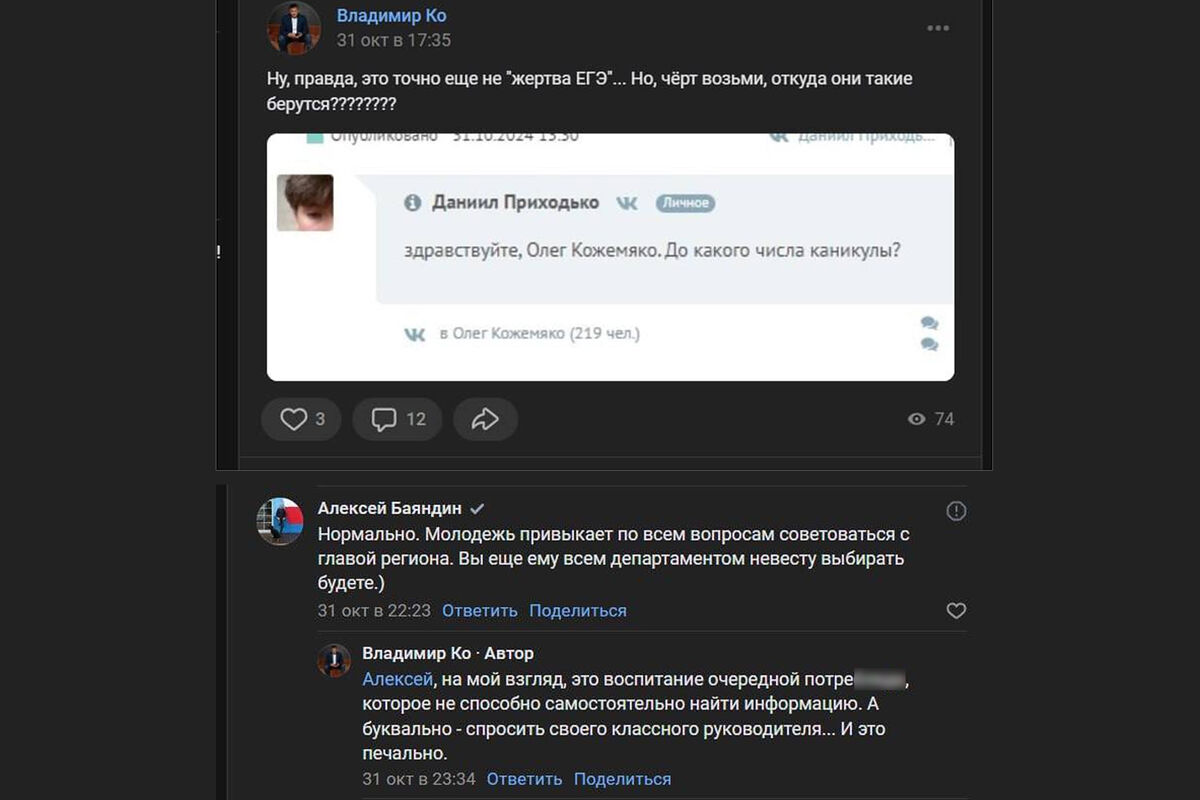Share the post using arrow icon
Image resolution: width=1200 pixels, height=800 pixels.
click(x=485, y=420)
